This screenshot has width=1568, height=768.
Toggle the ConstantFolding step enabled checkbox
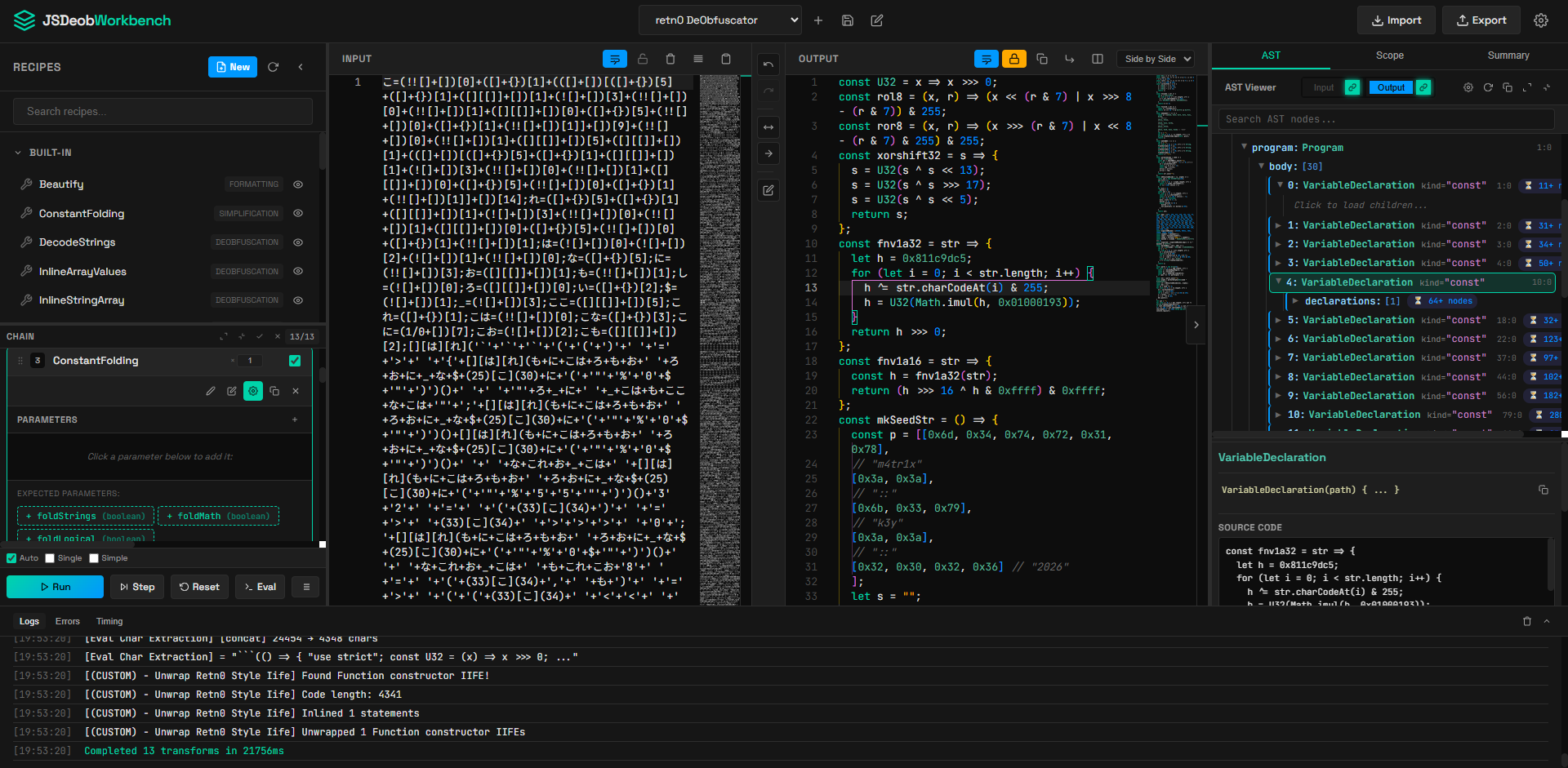pos(295,361)
